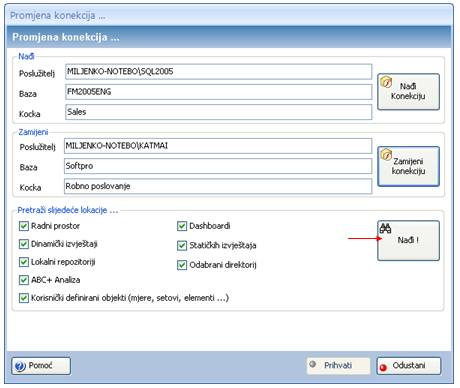
Task: Click the red dot icon on Odustani
Action: coord(383,367)
